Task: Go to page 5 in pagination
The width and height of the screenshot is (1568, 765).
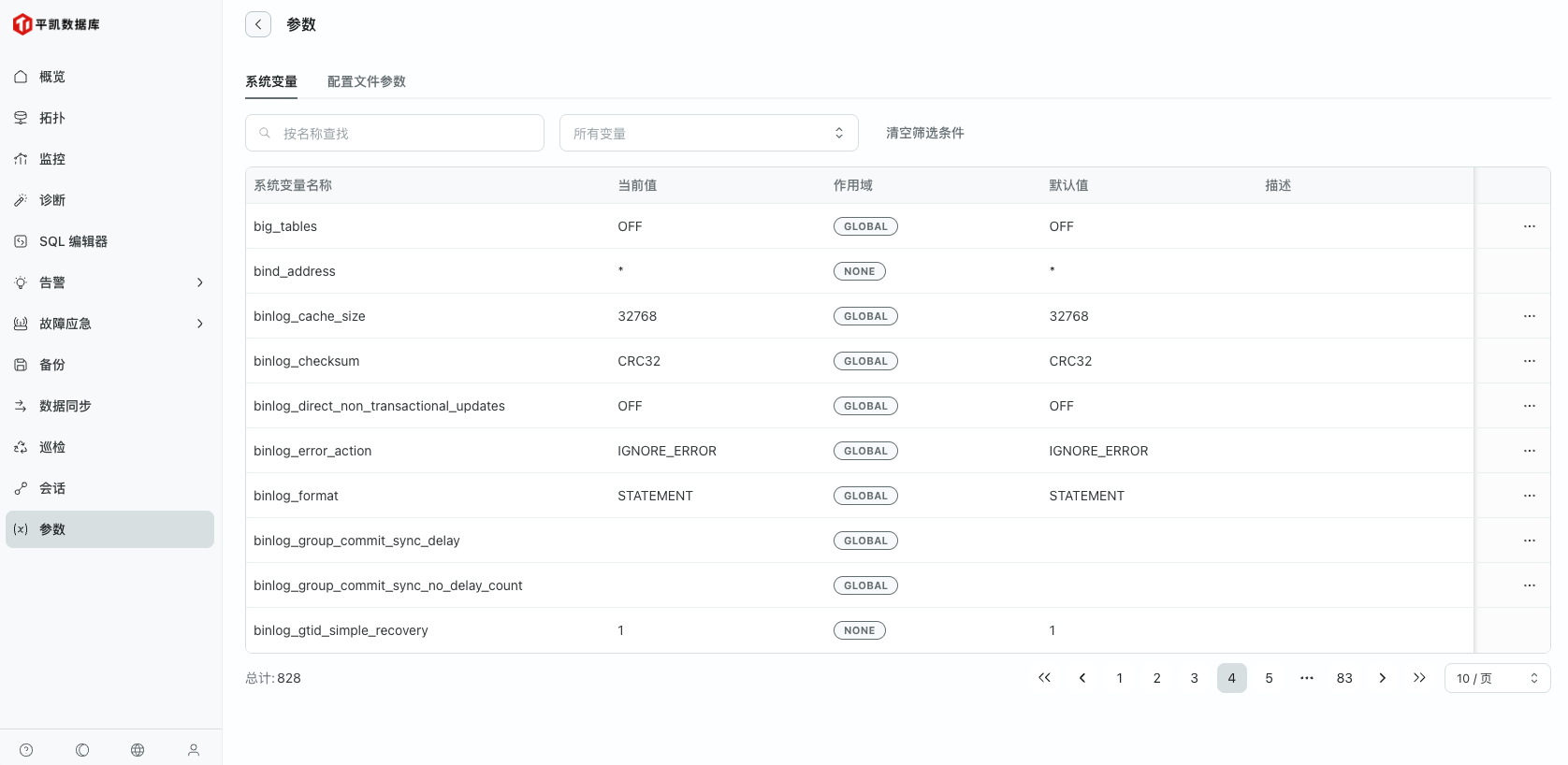Action: coord(1269,678)
